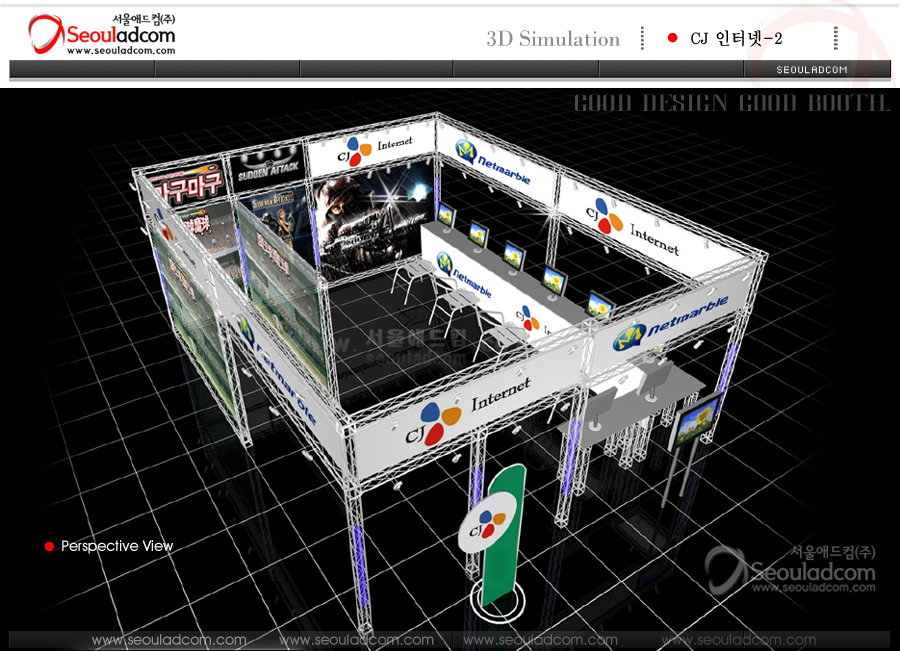This screenshot has width=900, height=651.
Task: Click the "CJ 인터넷-2" title text
Action: pos(736,38)
